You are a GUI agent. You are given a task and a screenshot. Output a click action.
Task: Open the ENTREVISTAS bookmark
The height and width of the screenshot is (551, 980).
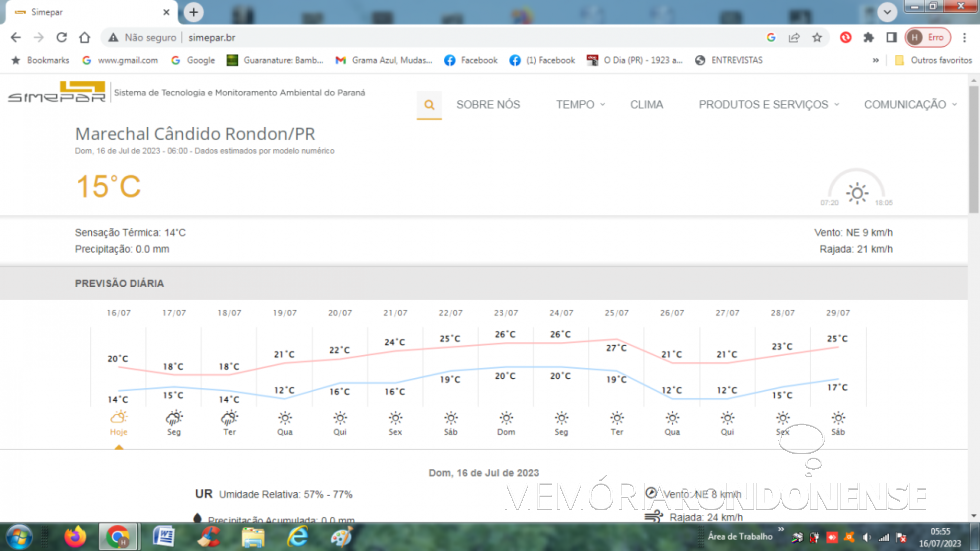(729, 60)
